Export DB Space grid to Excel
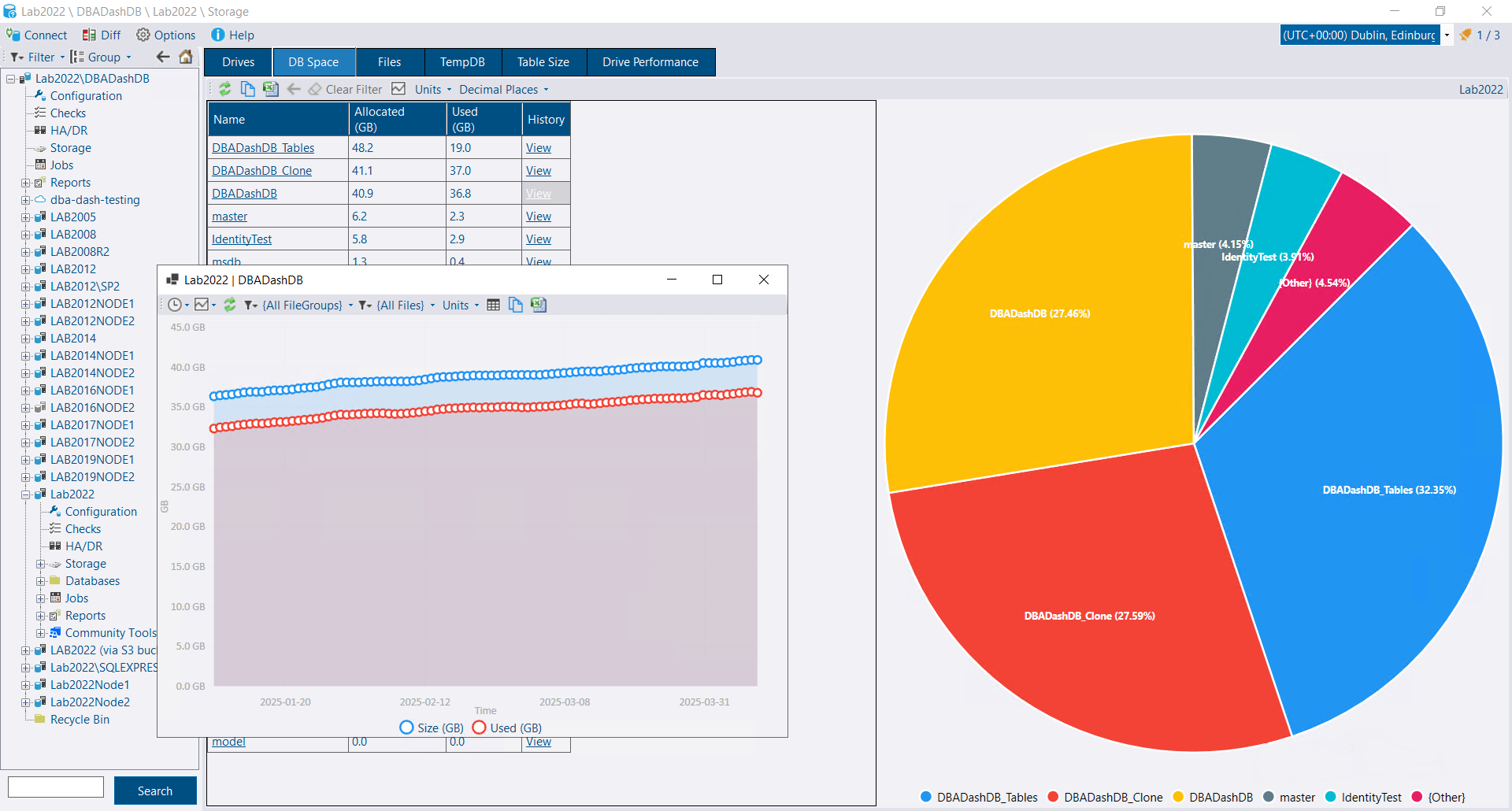This screenshot has width=1512, height=811. [270, 89]
